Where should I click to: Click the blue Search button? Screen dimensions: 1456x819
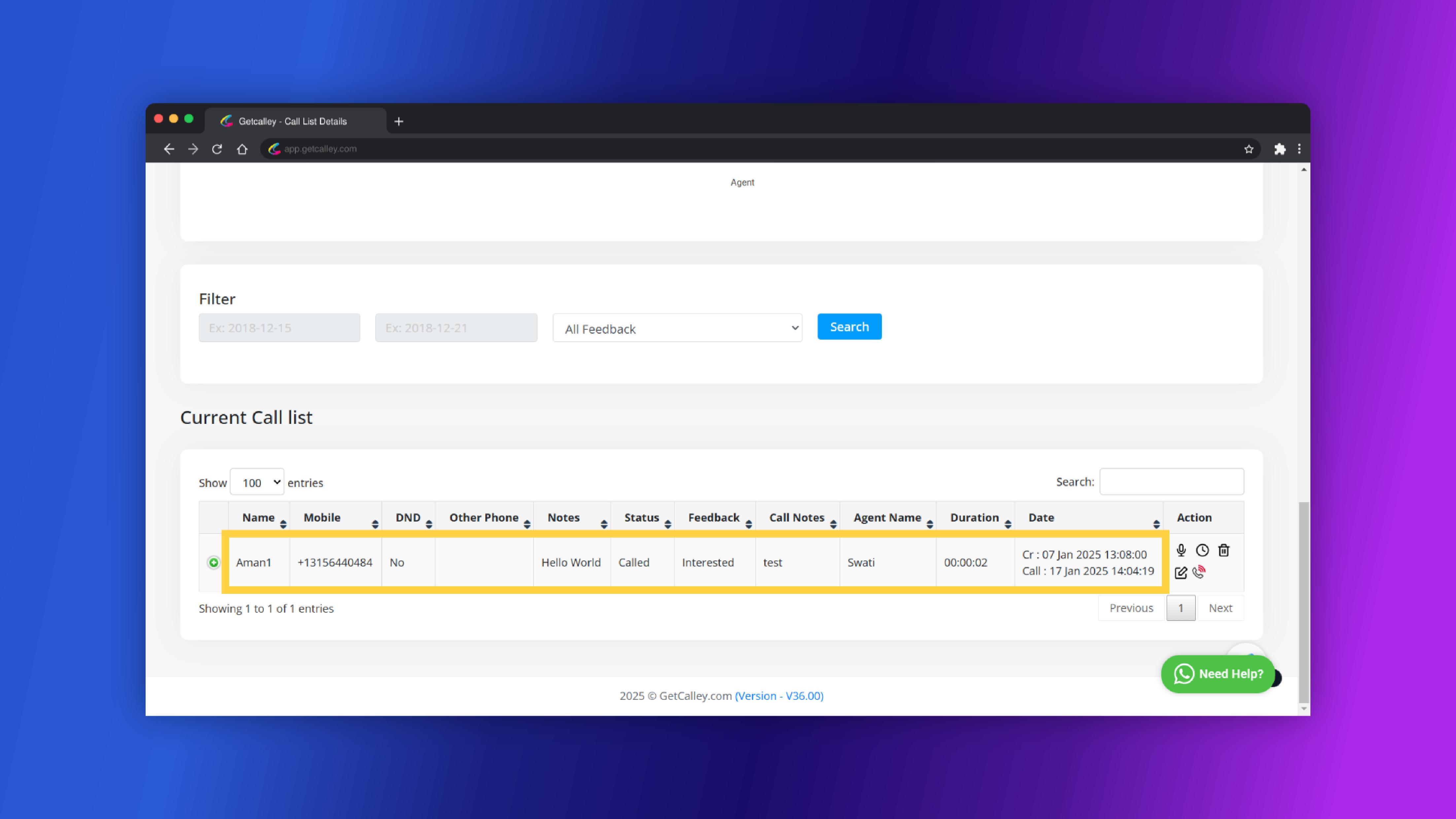[x=849, y=327]
